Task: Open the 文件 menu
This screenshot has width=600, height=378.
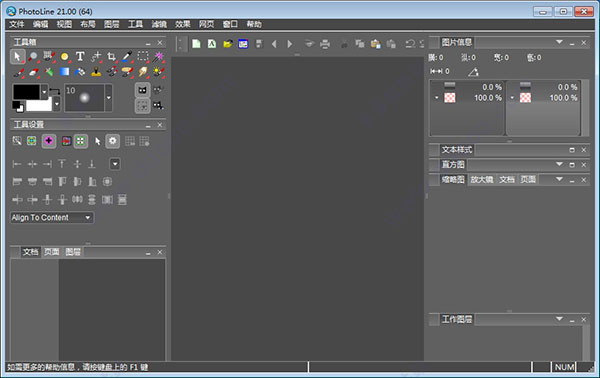Action: [16, 24]
